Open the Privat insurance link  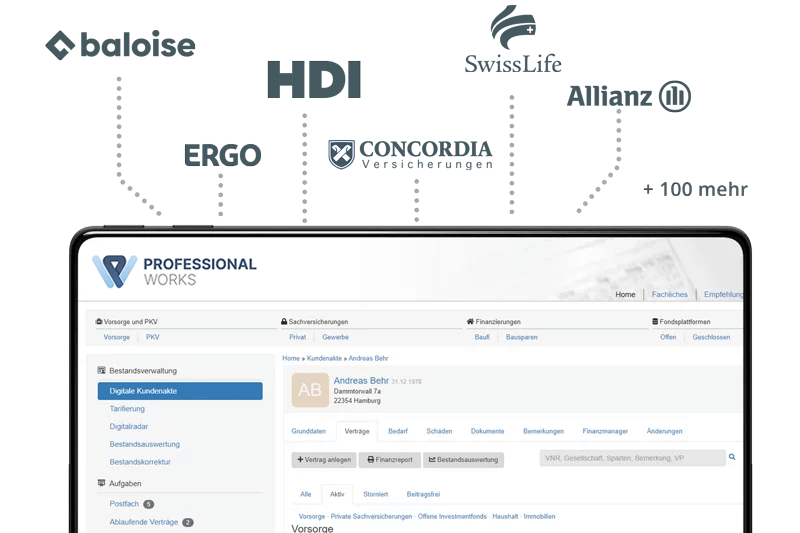(297, 337)
